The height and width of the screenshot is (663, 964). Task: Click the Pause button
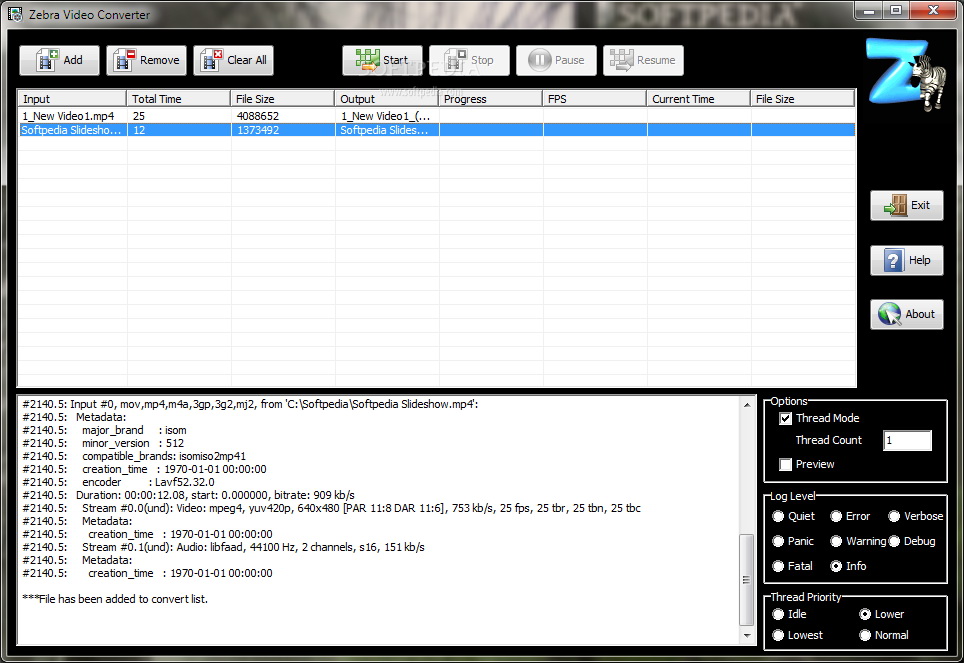[556, 60]
